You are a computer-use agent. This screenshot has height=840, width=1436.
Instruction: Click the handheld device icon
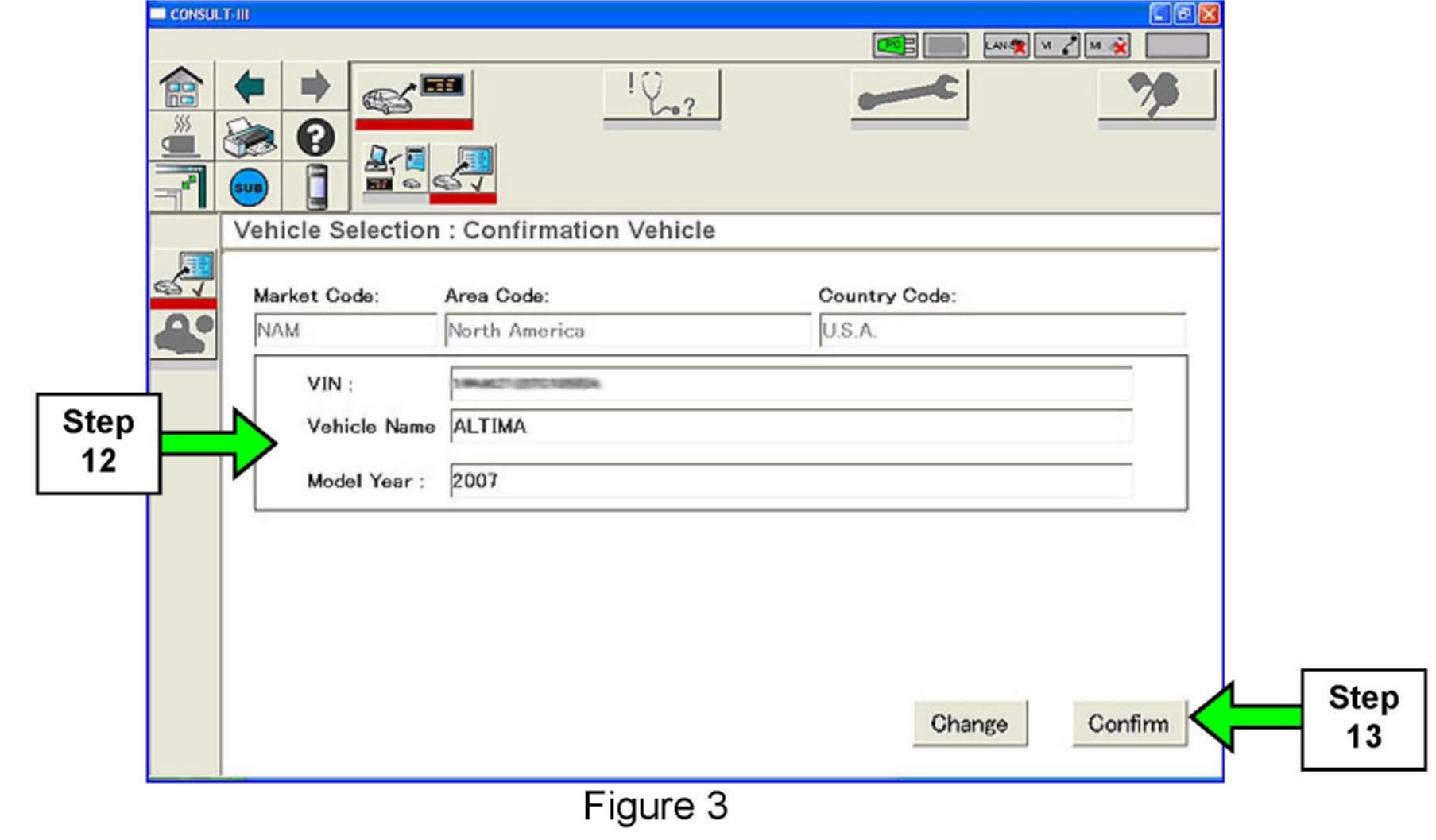pos(316,188)
